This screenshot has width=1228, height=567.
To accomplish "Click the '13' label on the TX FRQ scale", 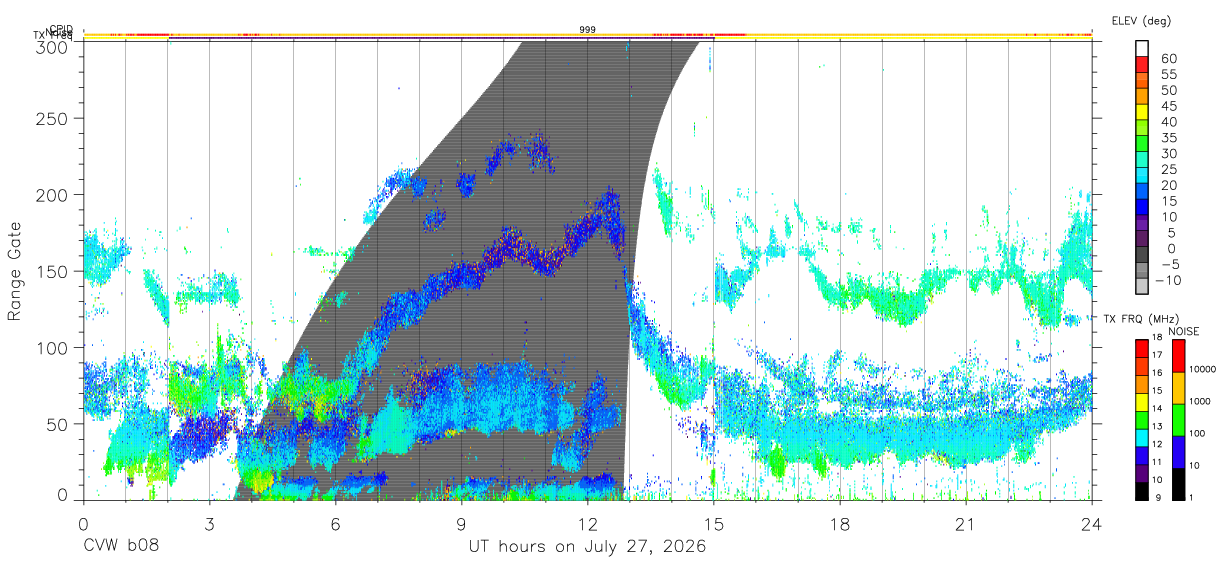I will (1158, 427).
